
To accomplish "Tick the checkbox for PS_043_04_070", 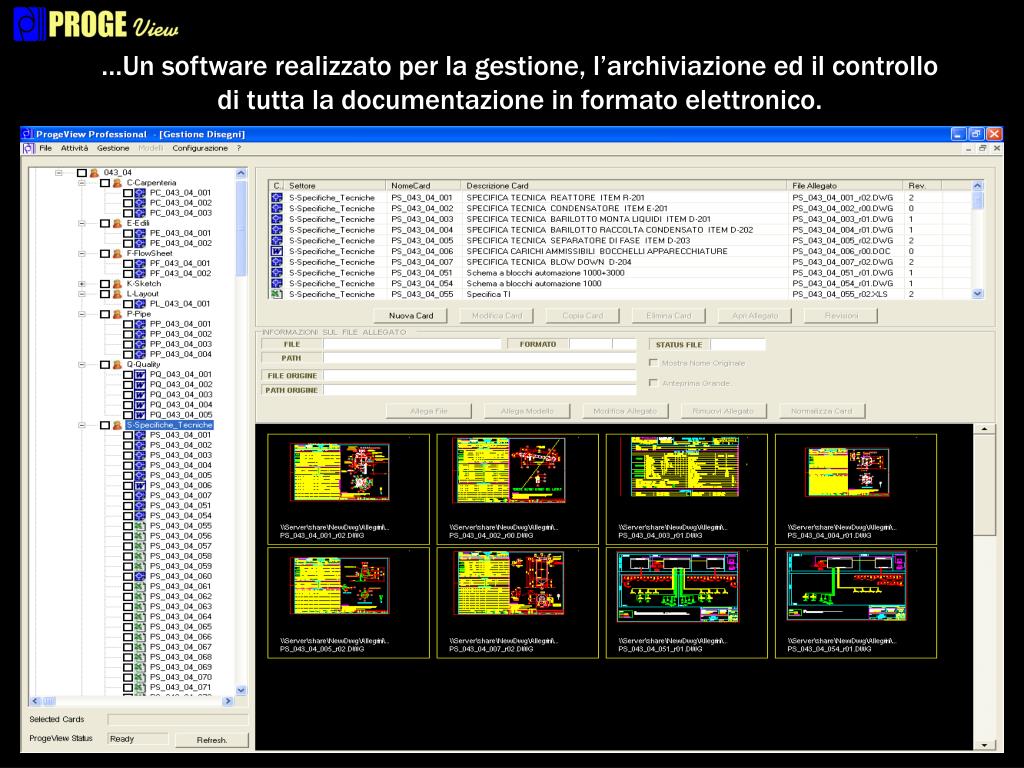I will coord(128,677).
